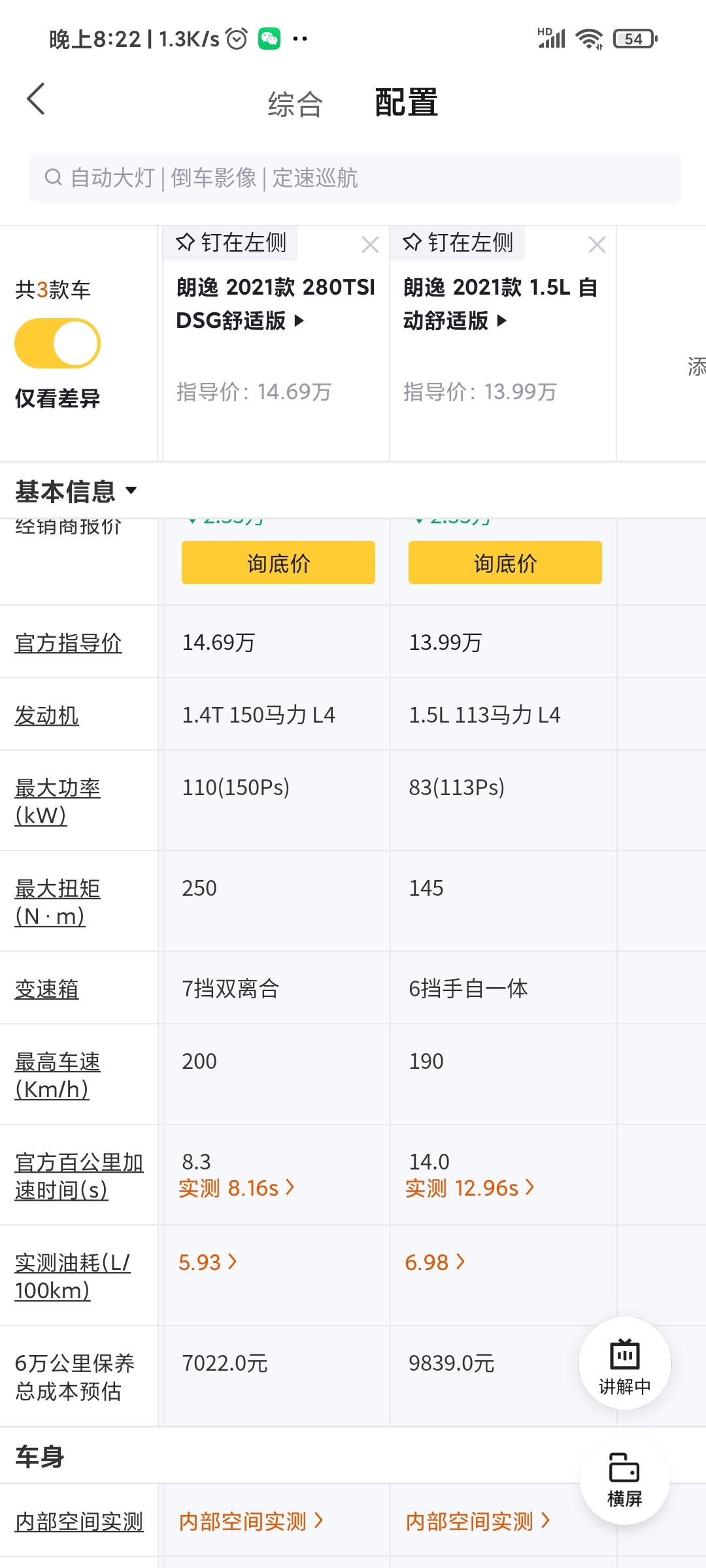View 实测 8.16s acceleration test details
The image size is (706, 1568).
(x=237, y=1188)
